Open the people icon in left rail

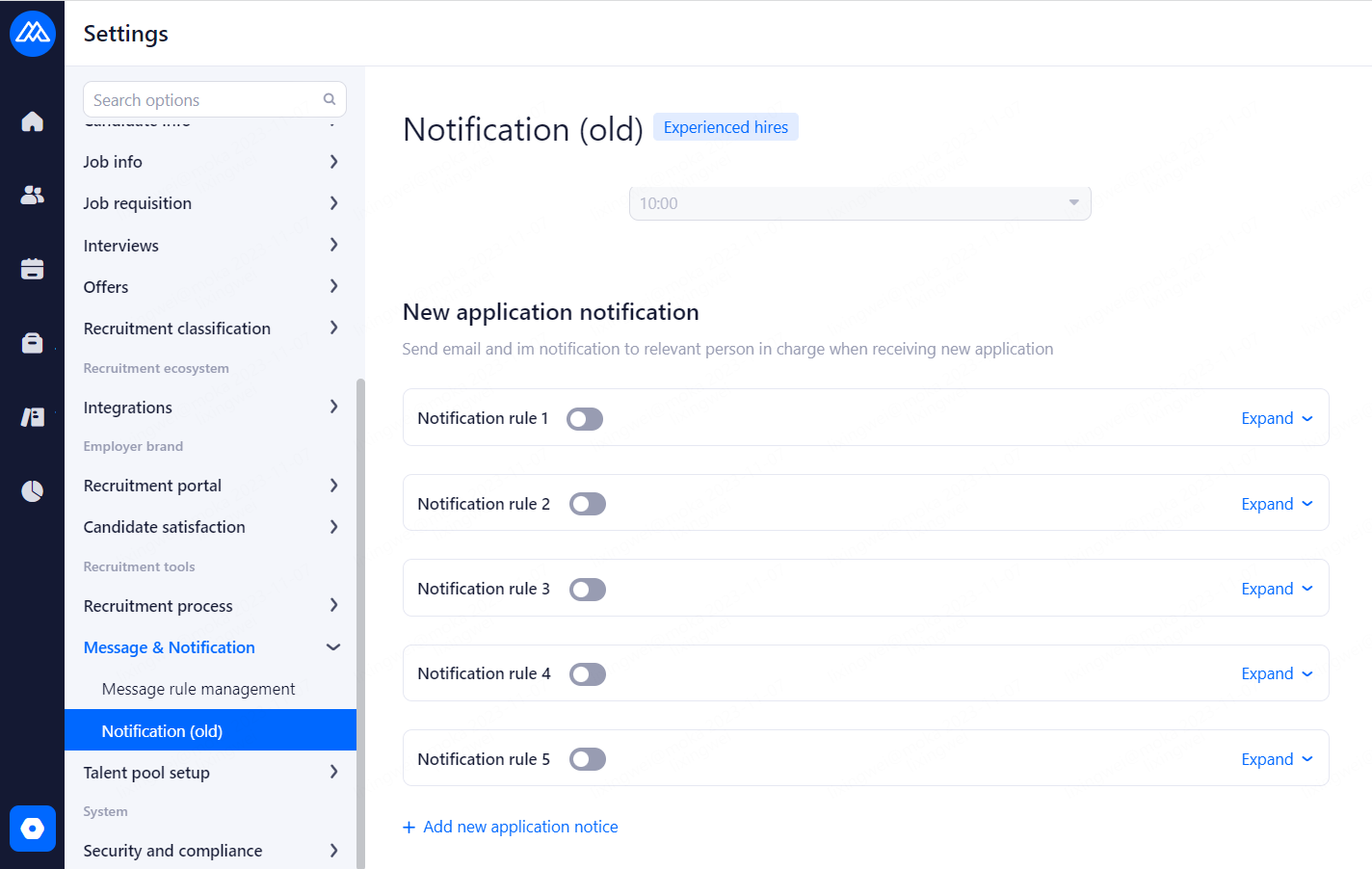tap(32, 195)
